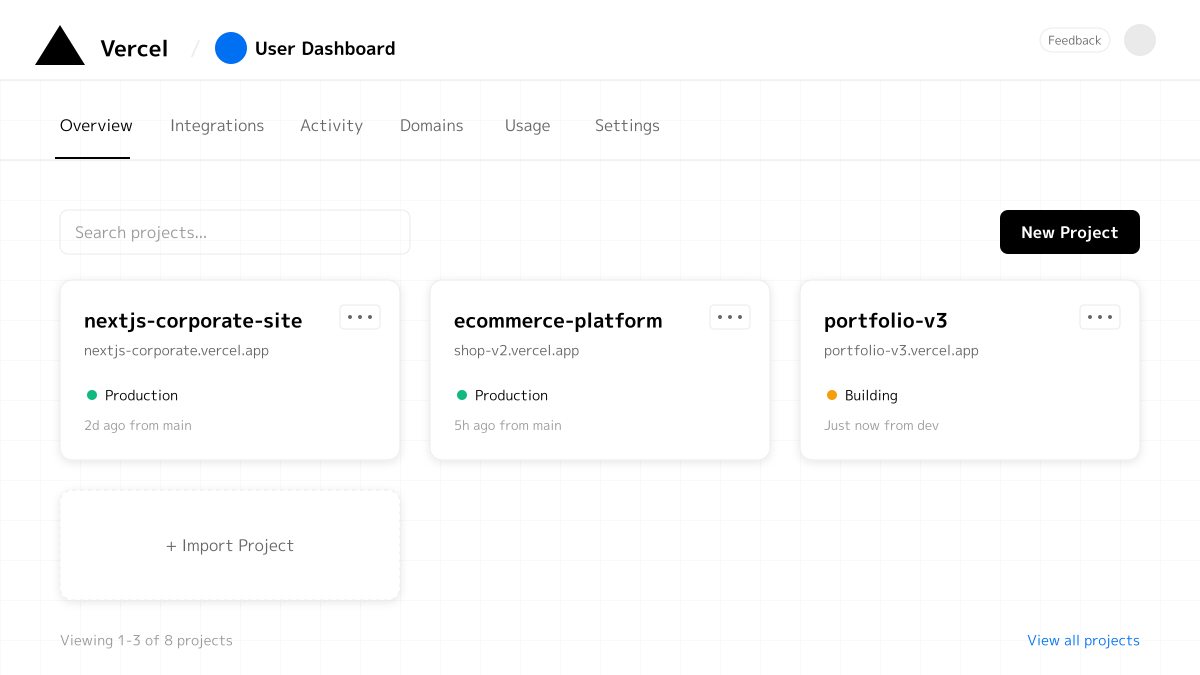The width and height of the screenshot is (1200, 675).
Task: Click the blue User Dashboard avatar circle
Action: [x=231, y=48]
